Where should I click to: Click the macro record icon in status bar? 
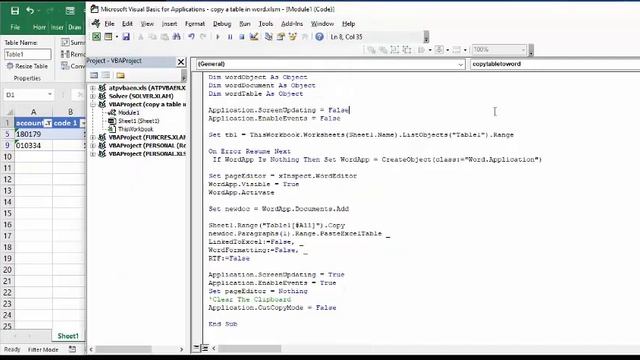pos(72,349)
